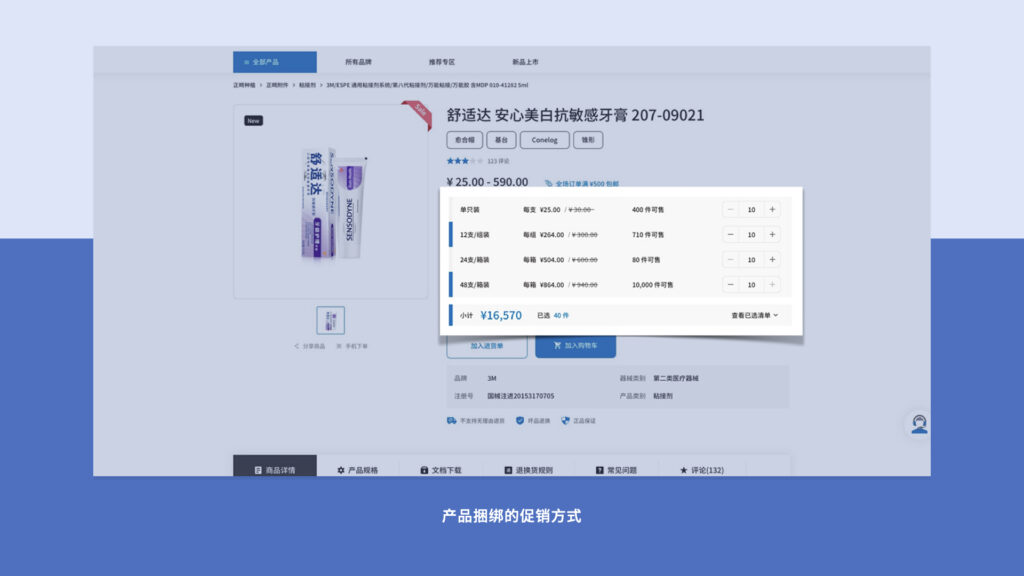Increase quantity for 12支/组装 row
The width and height of the screenshot is (1024, 576).
[772, 234]
